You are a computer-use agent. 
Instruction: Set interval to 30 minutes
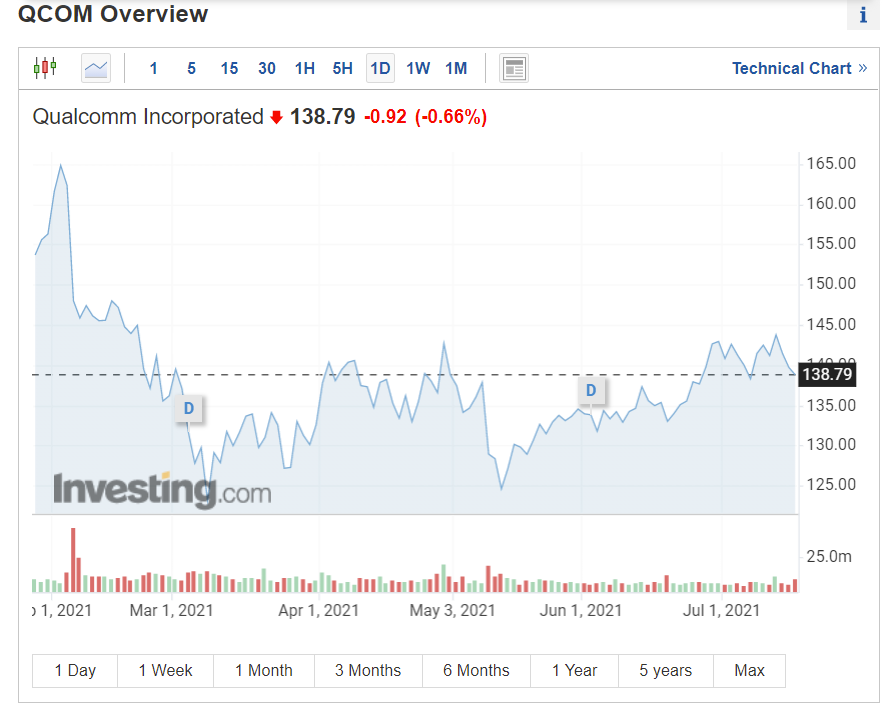point(267,68)
